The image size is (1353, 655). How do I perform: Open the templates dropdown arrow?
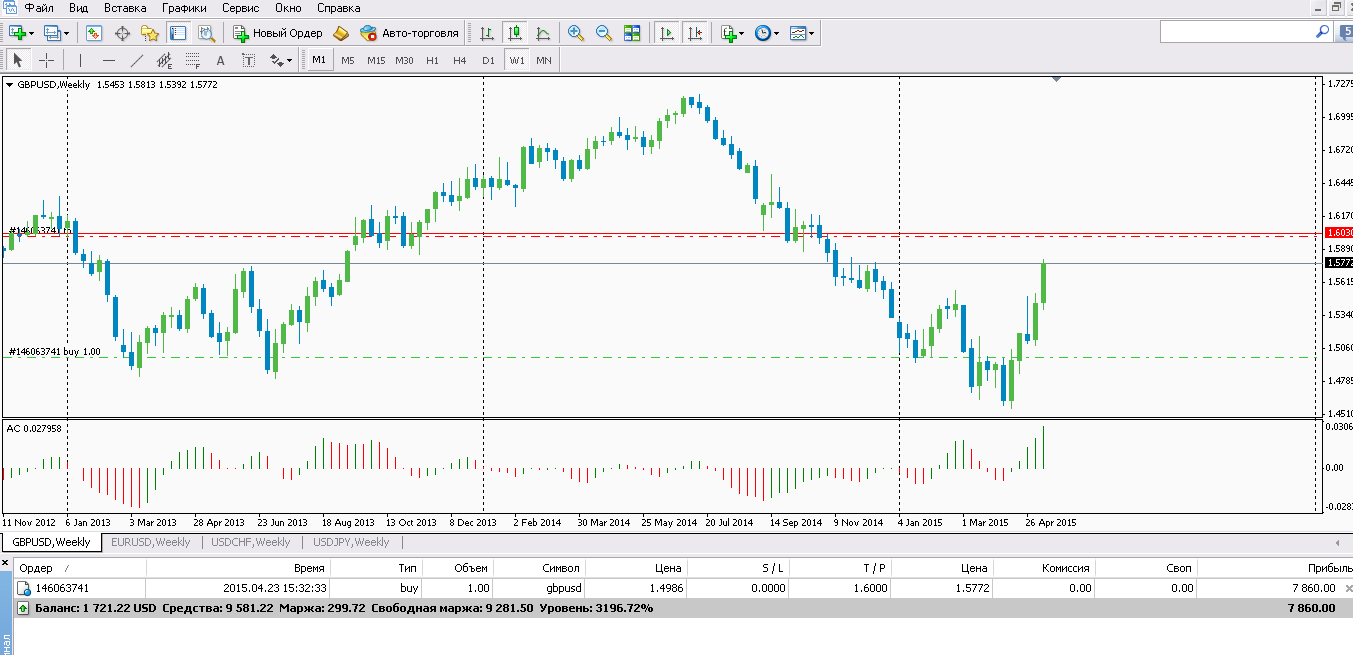(x=811, y=33)
